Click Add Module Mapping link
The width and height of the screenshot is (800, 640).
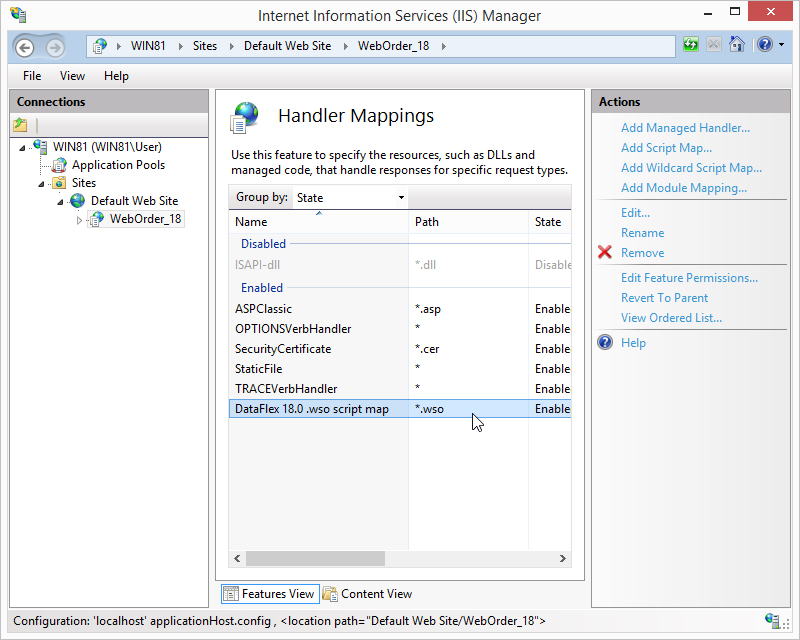[x=684, y=188]
